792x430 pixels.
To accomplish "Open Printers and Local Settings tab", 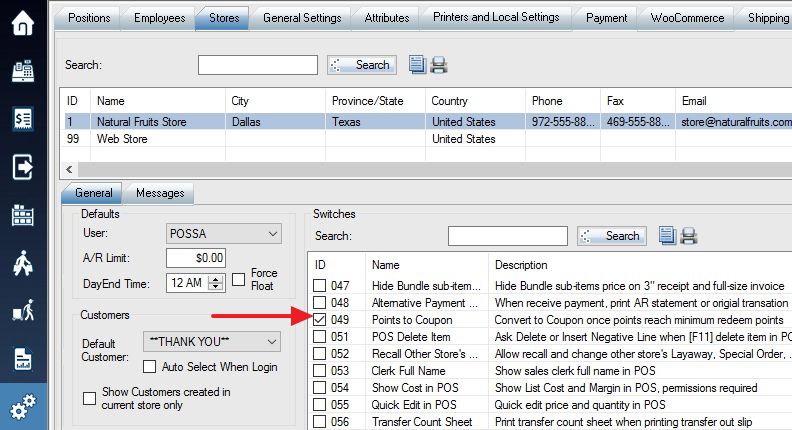I will [x=496, y=17].
